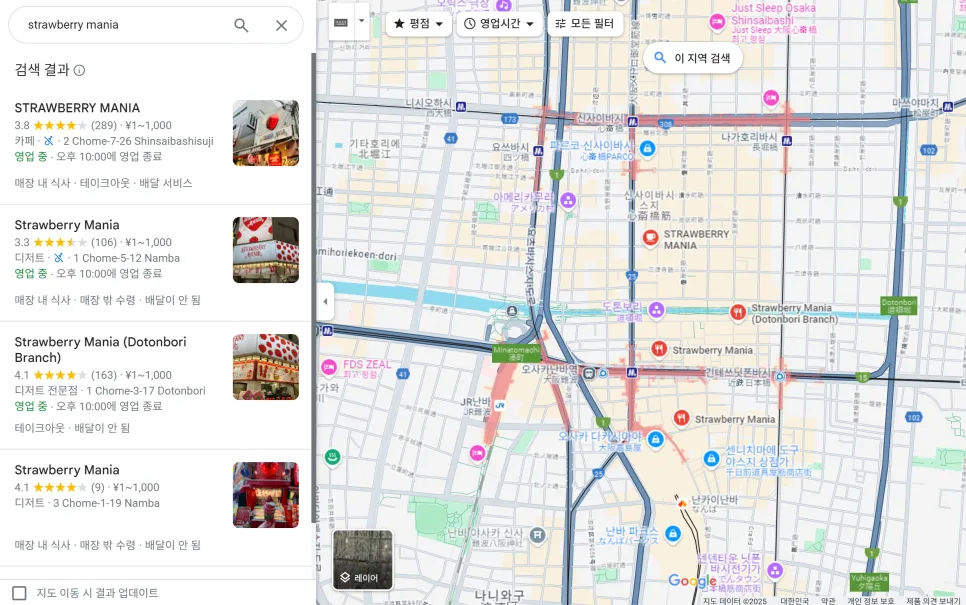Clear the search with the X icon

281,25
